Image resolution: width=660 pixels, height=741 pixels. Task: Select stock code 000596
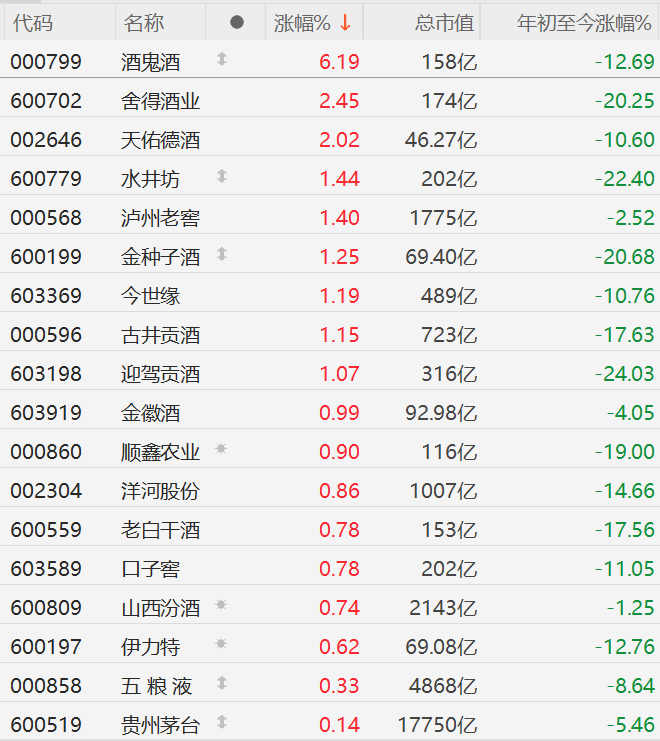[x=46, y=335]
